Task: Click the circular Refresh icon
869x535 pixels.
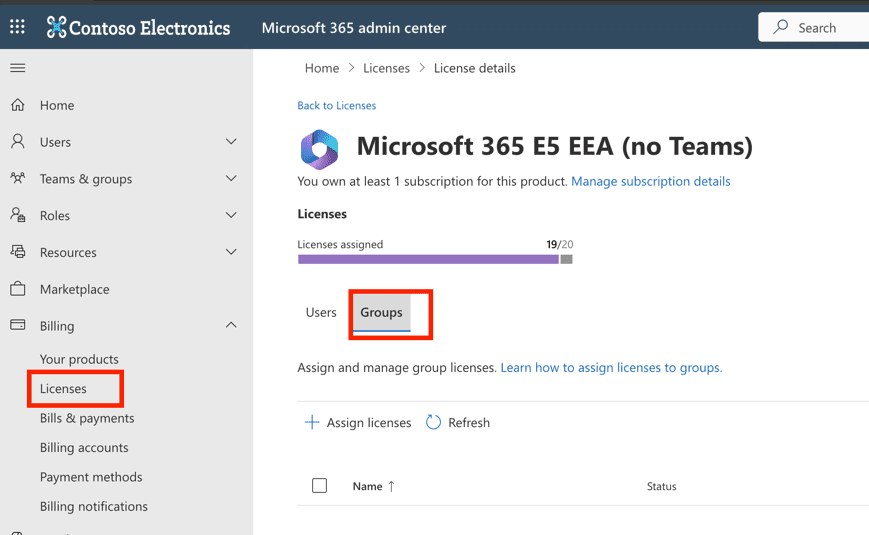Action: (433, 422)
